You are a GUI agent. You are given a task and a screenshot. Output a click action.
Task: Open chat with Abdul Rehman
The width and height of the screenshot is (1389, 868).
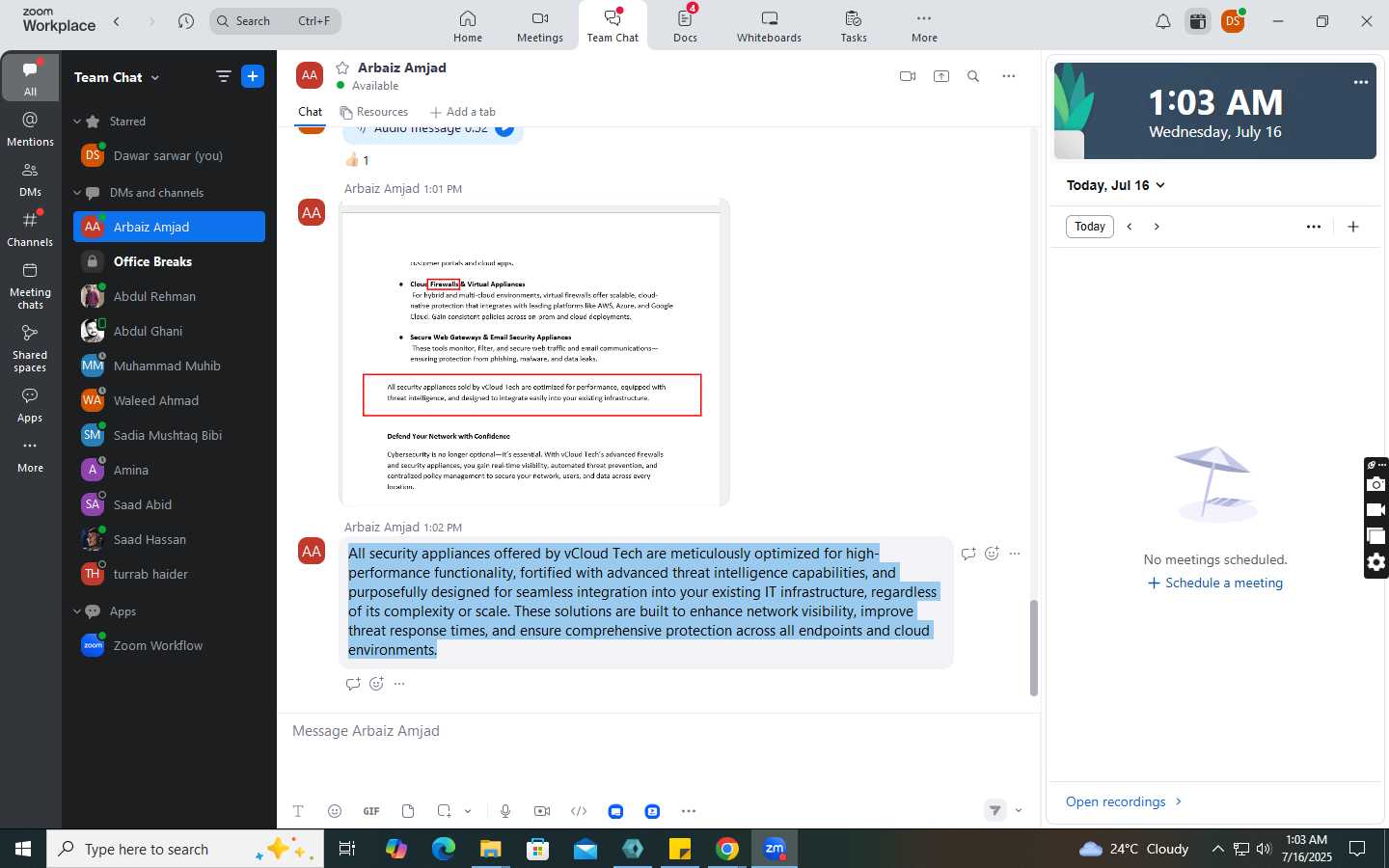click(x=169, y=296)
